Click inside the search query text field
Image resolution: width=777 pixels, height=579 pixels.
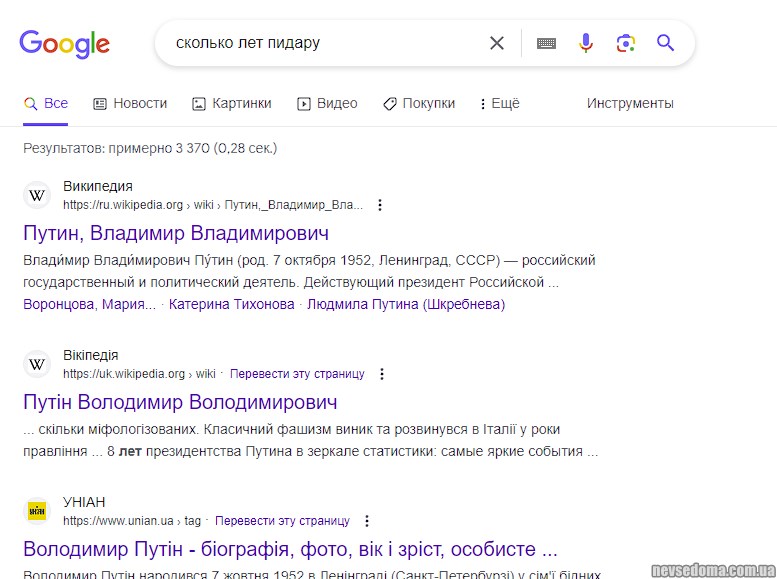[320, 43]
